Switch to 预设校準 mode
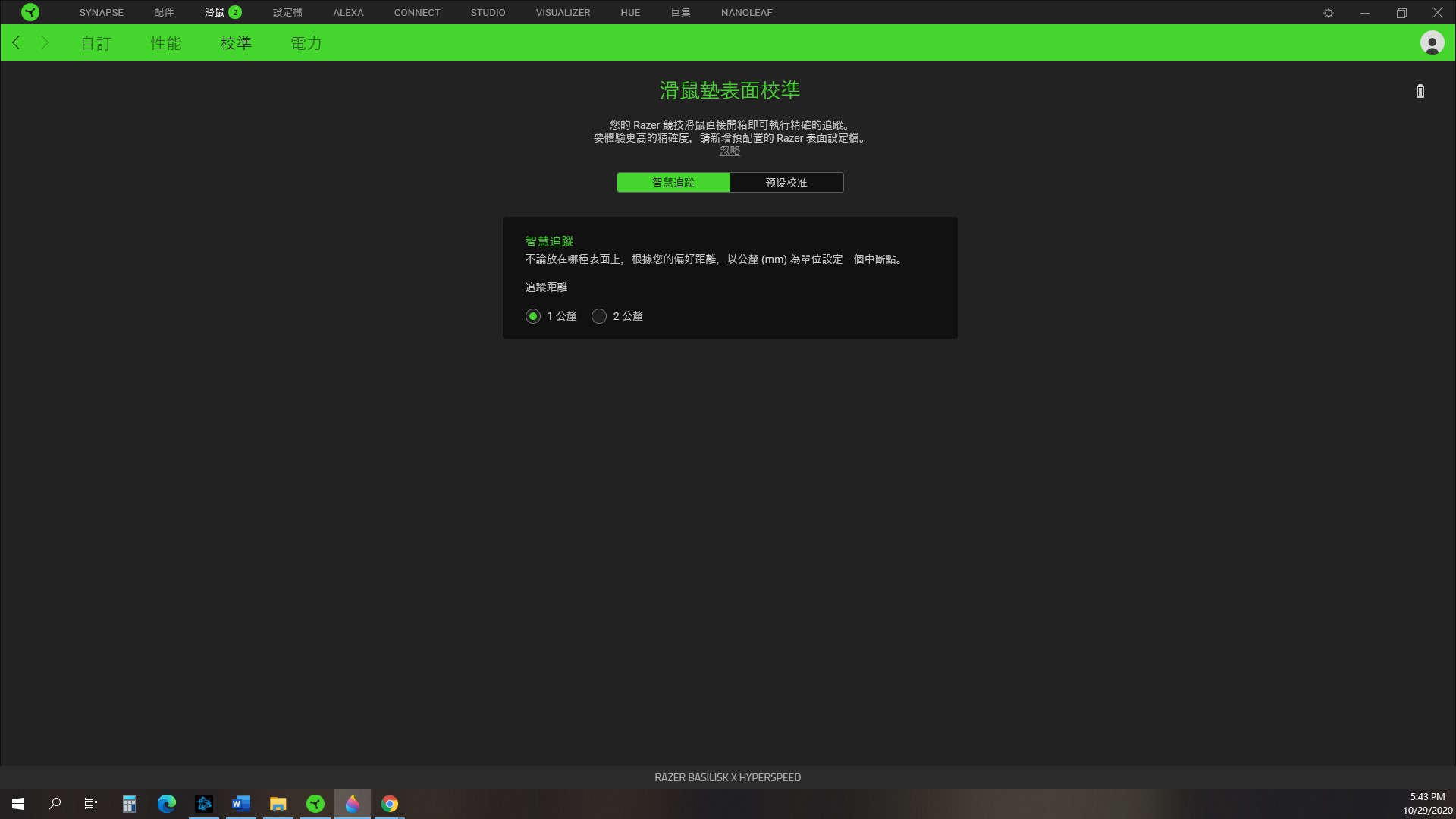The width and height of the screenshot is (1456, 819). coord(786,183)
